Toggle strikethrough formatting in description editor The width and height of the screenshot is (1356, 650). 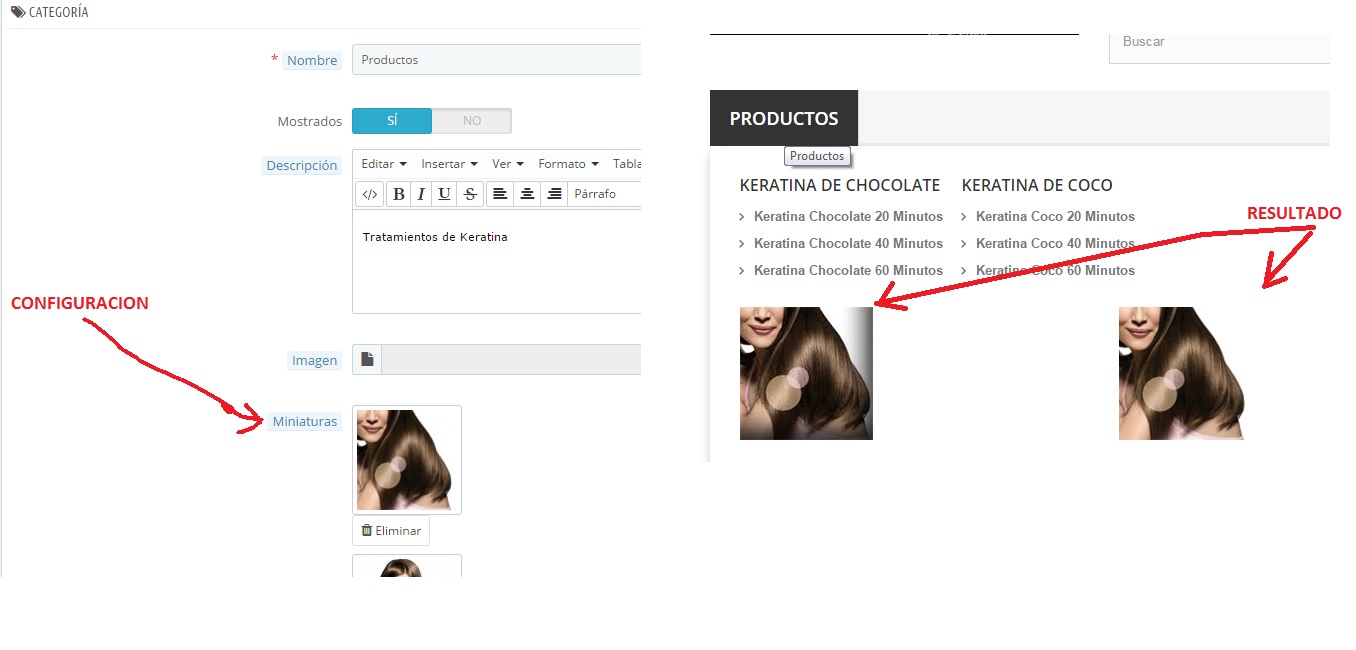(x=470, y=194)
